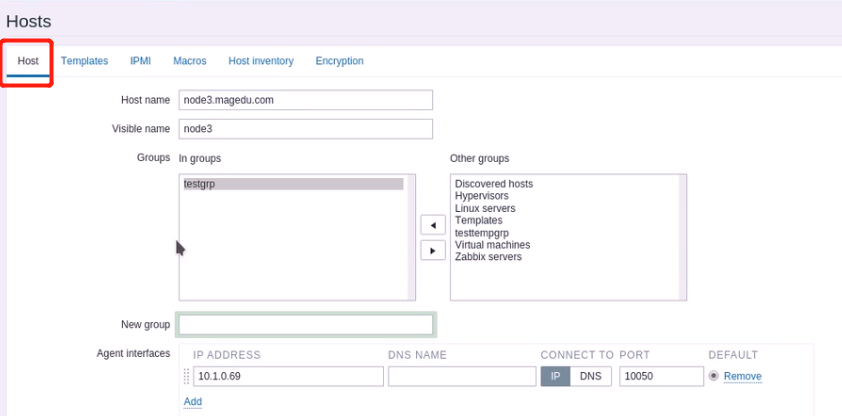Select Zabbix servers in Other groups
The height and width of the screenshot is (416, 842).
pyautogui.click(x=488, y=257)
